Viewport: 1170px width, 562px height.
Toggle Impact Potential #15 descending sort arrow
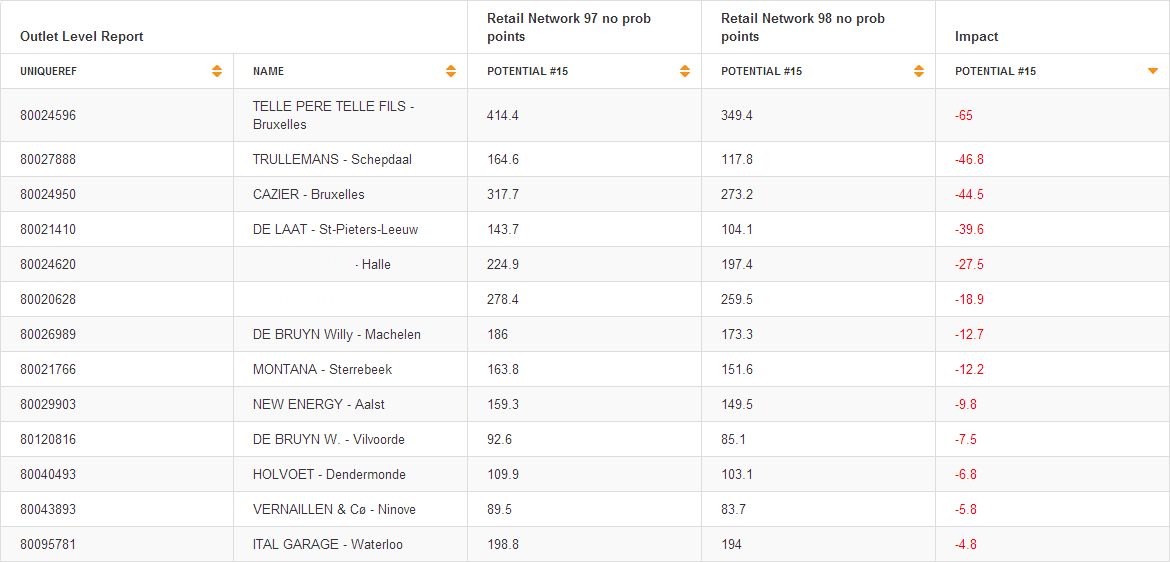click(x=1153, y=71)
